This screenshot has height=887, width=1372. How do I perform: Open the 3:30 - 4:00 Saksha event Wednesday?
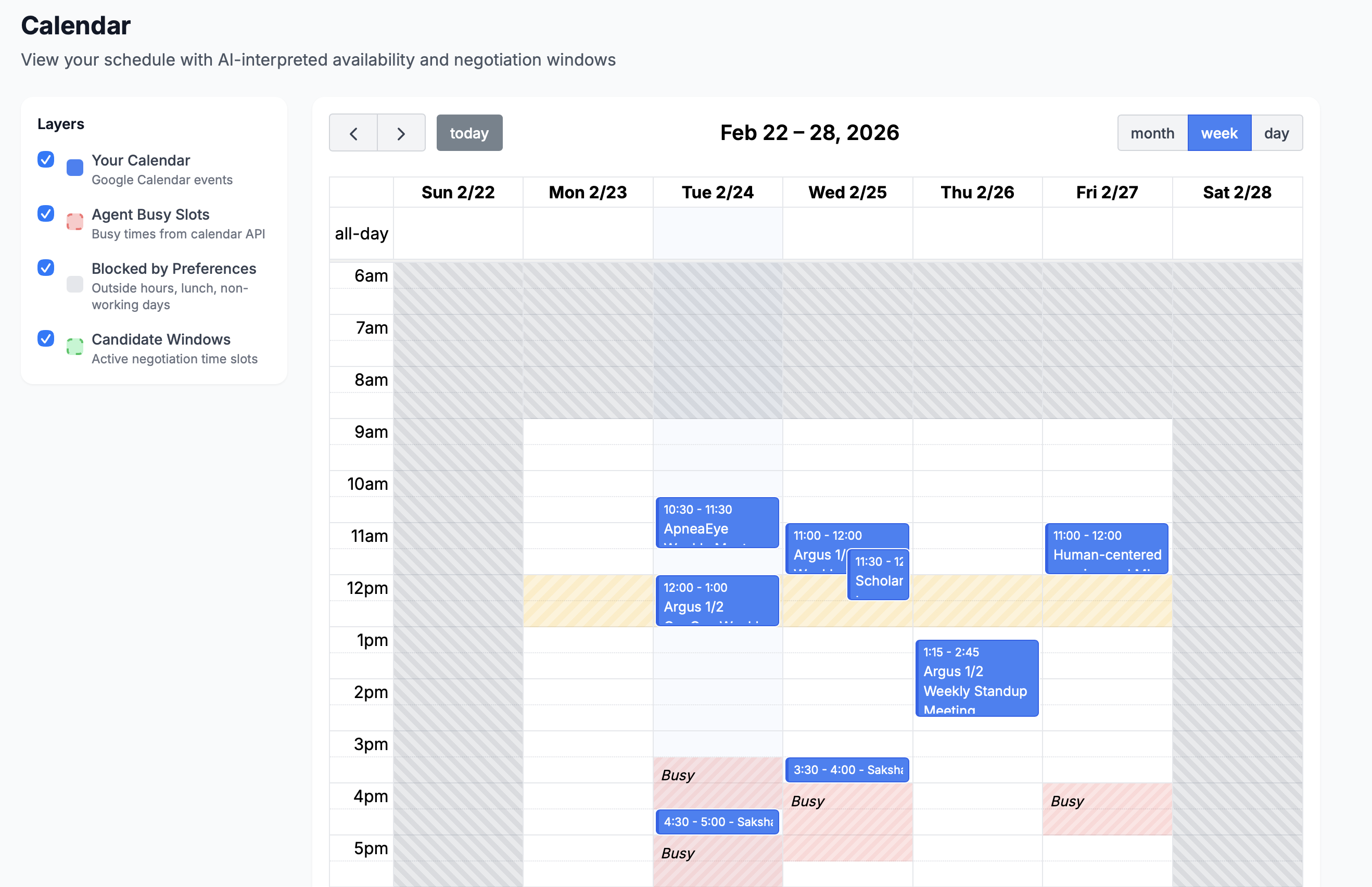pyautogui.click(x=846, y=769)
